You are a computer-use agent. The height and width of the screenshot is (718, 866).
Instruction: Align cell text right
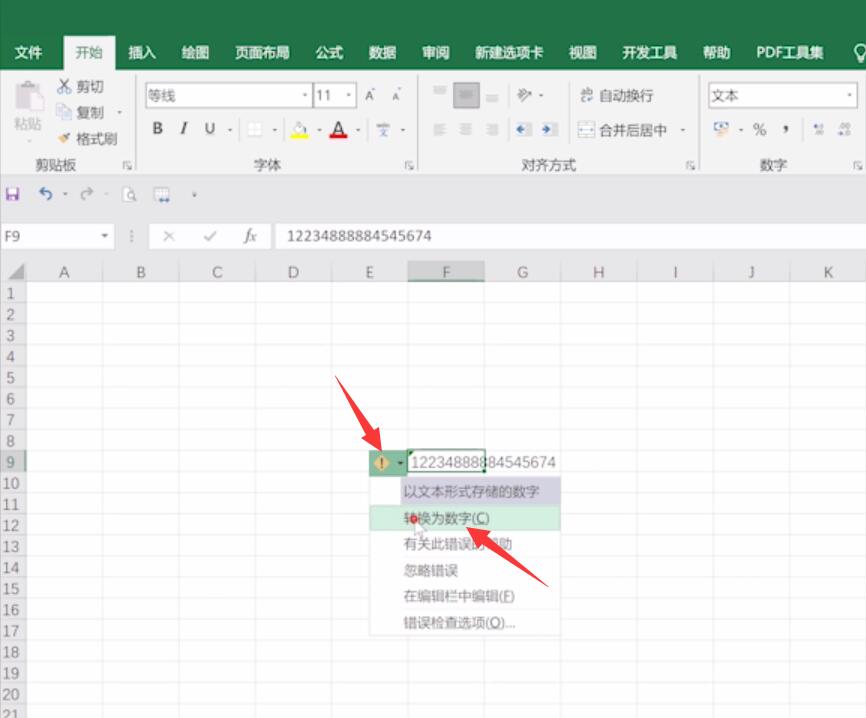tap(492, 130)
